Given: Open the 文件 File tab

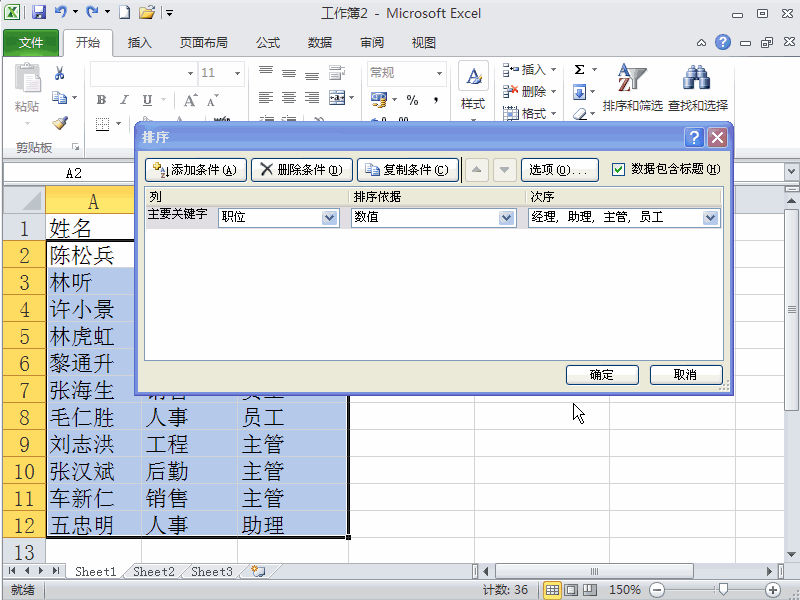Looking at the screenshot, I should coord(31,43).
